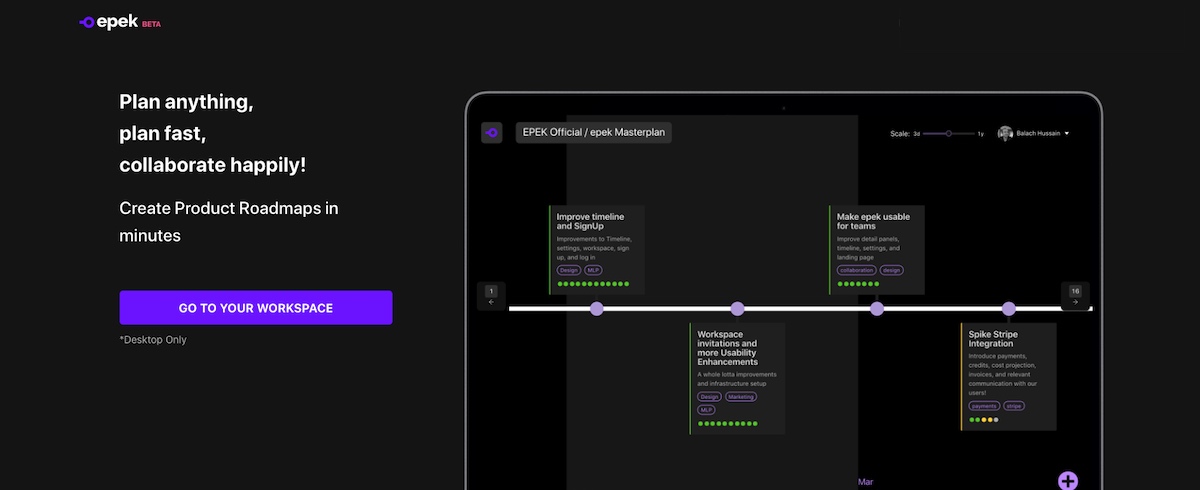This screenshot has width=1200, height=490.
Task: Click the purple epek icon in mockup
Action: (x=491, y=133)
